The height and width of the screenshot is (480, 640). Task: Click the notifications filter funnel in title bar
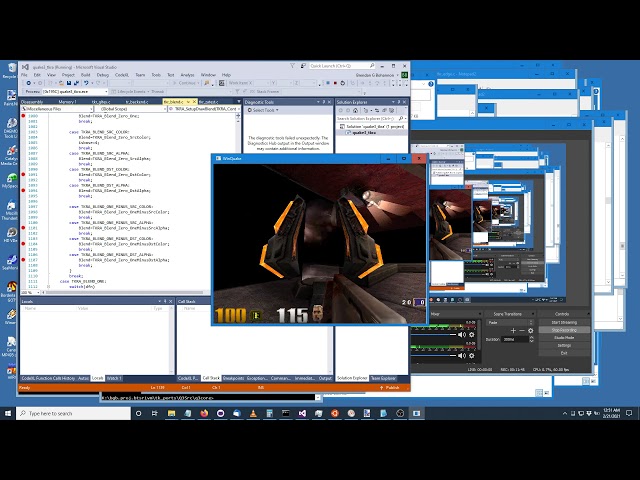tap(292, 66)
